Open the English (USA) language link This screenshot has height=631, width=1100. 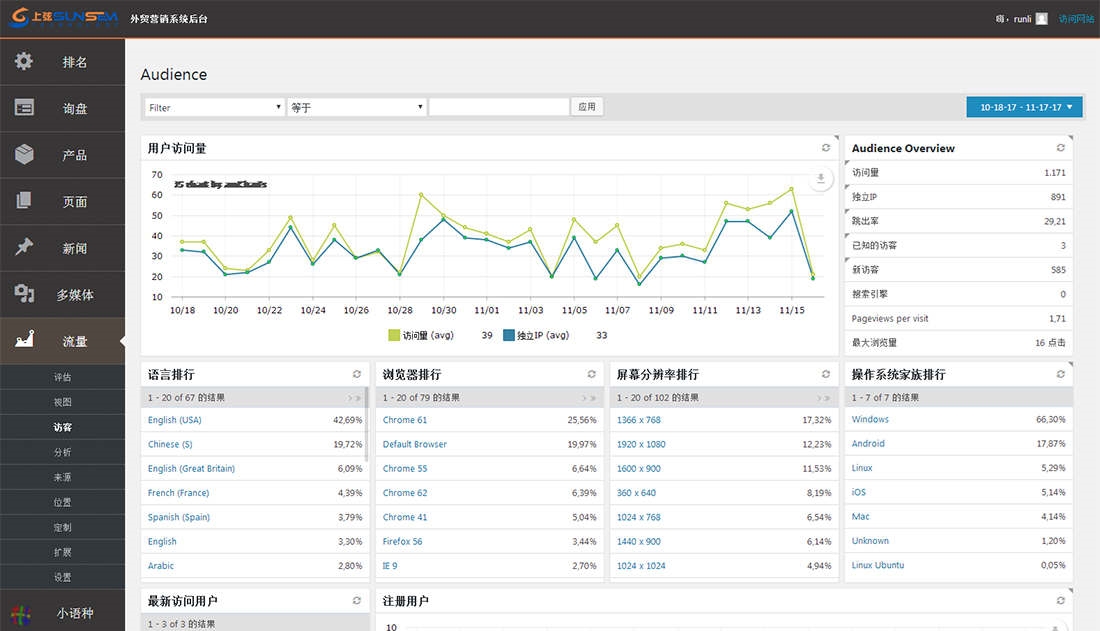coord(175,420)
